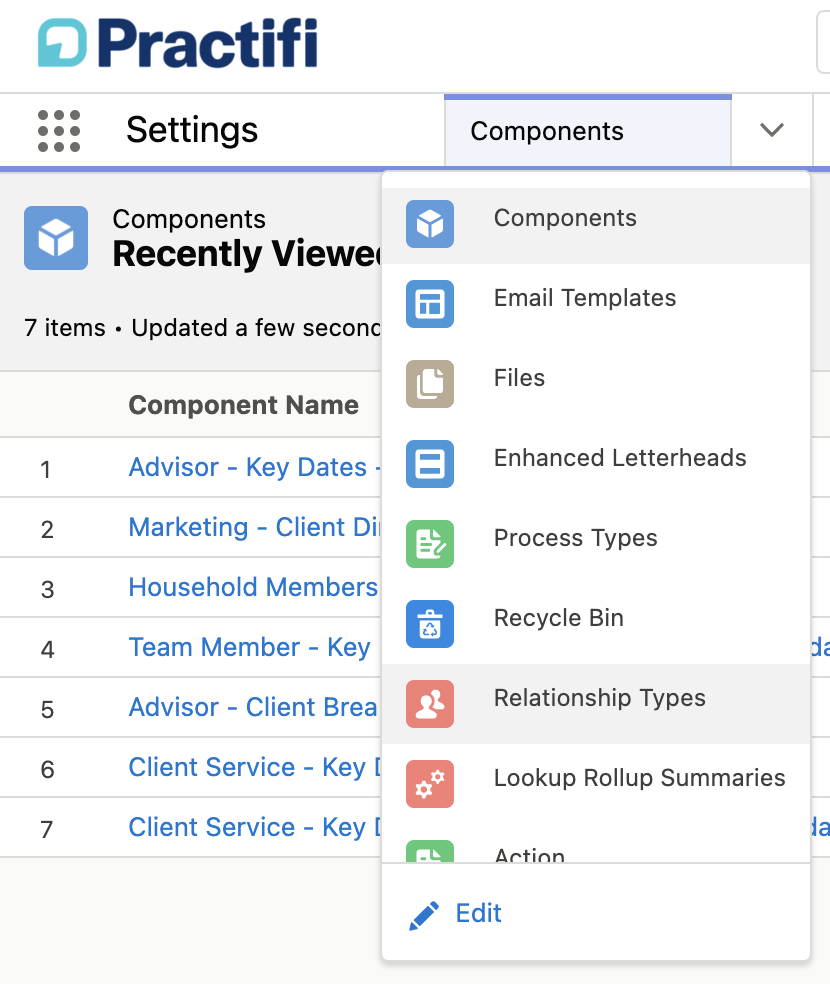The height and width of the screenshot is (984, 830).
Task: Open the Marketing - Client component link
Action: (x=254, y=528)
